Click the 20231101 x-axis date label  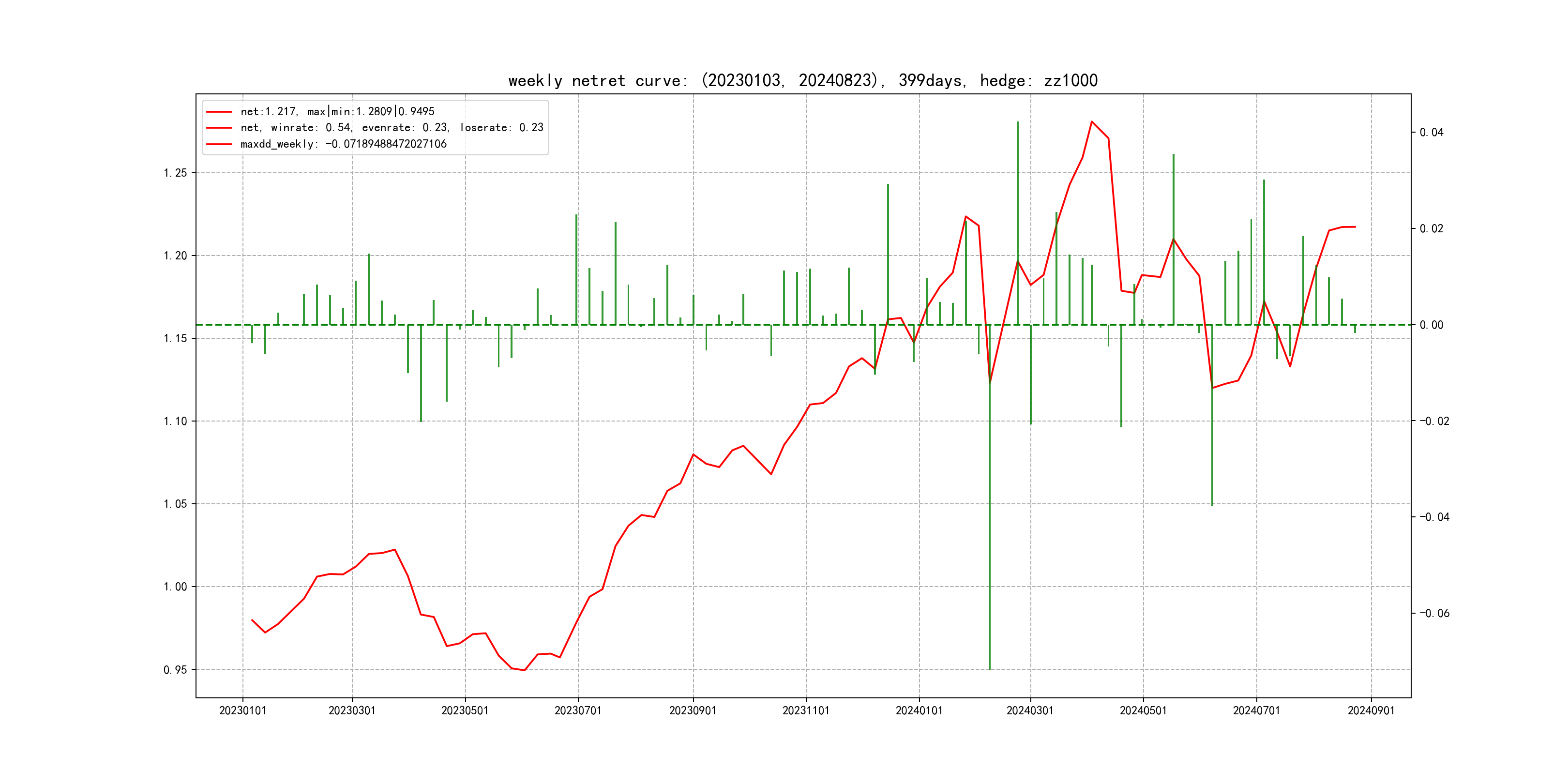coord(805,710)
